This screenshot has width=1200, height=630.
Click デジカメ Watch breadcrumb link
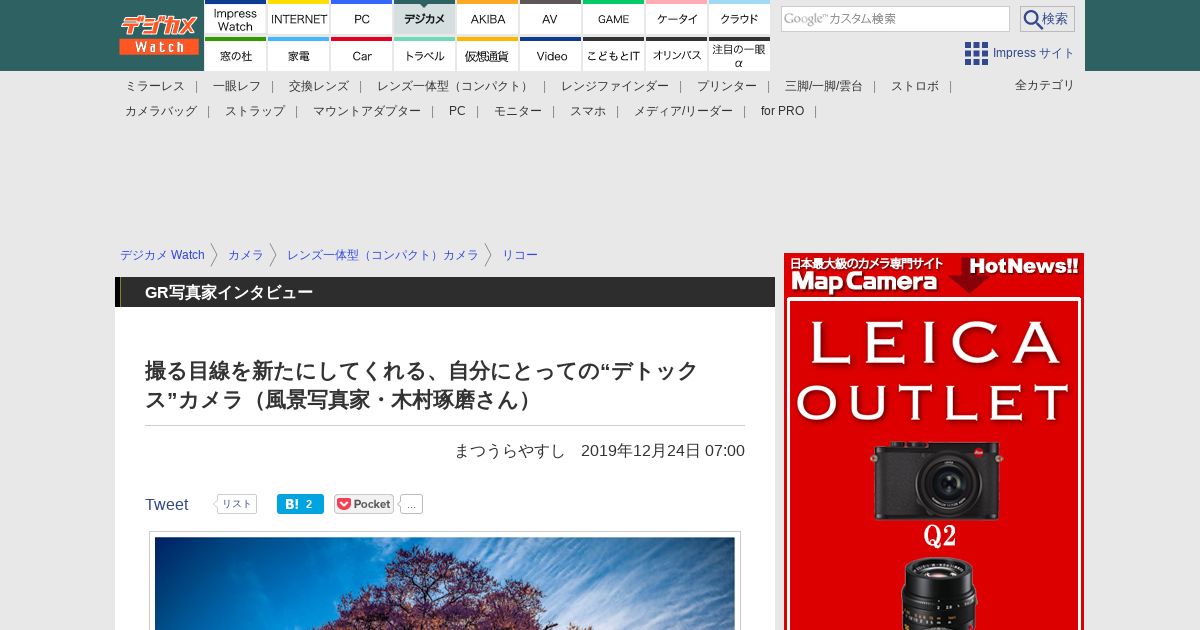(x=162, y=255)
